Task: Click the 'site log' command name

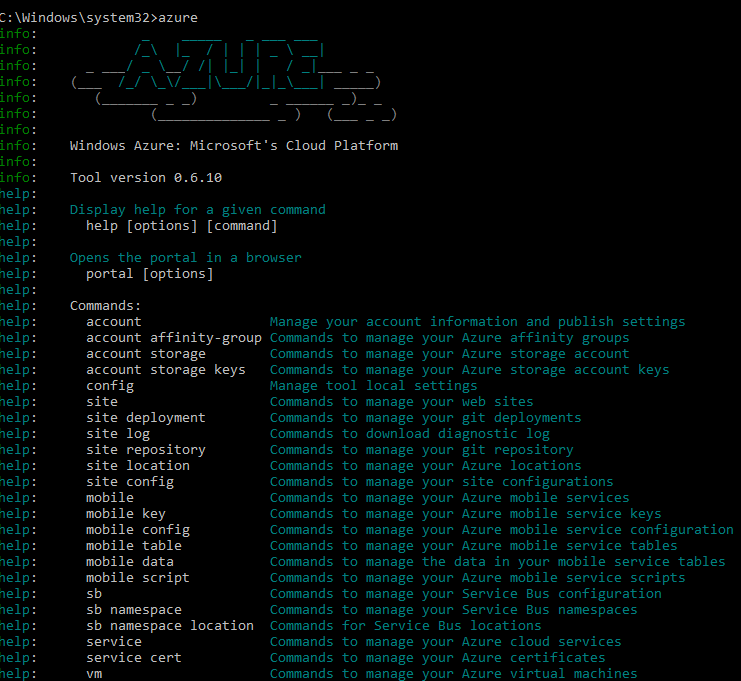Action: click(118, 434)
